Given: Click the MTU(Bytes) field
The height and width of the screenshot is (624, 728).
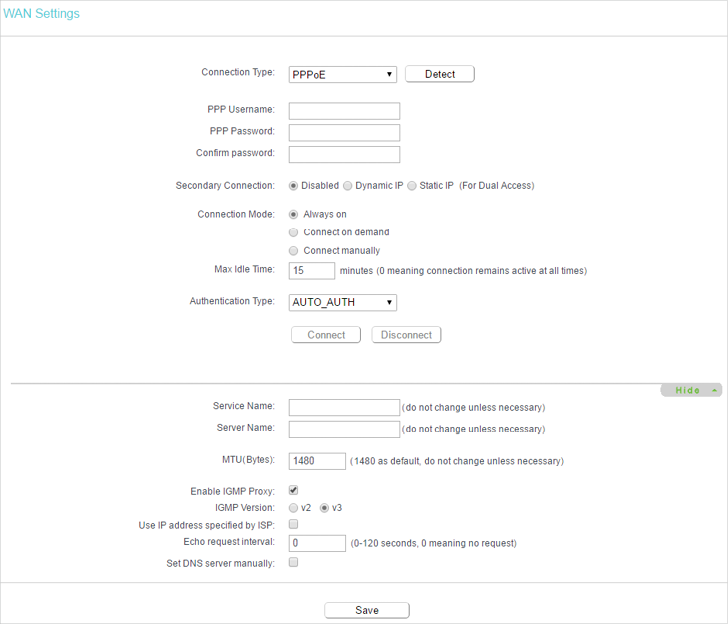Looking at the screenshot, I should (x=317, y=461).
